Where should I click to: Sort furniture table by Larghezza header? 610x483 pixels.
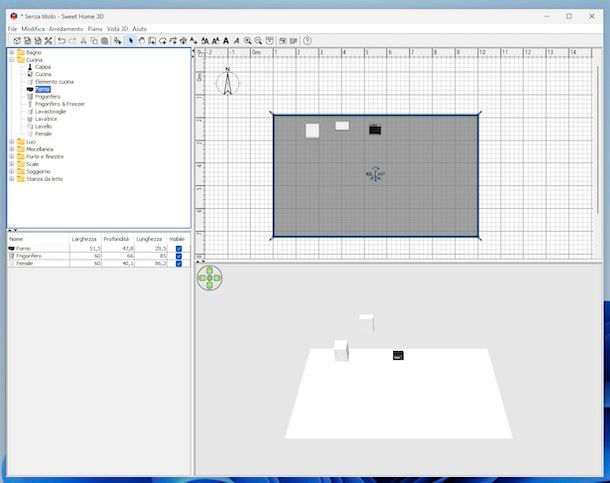click(x=85, y=239)
